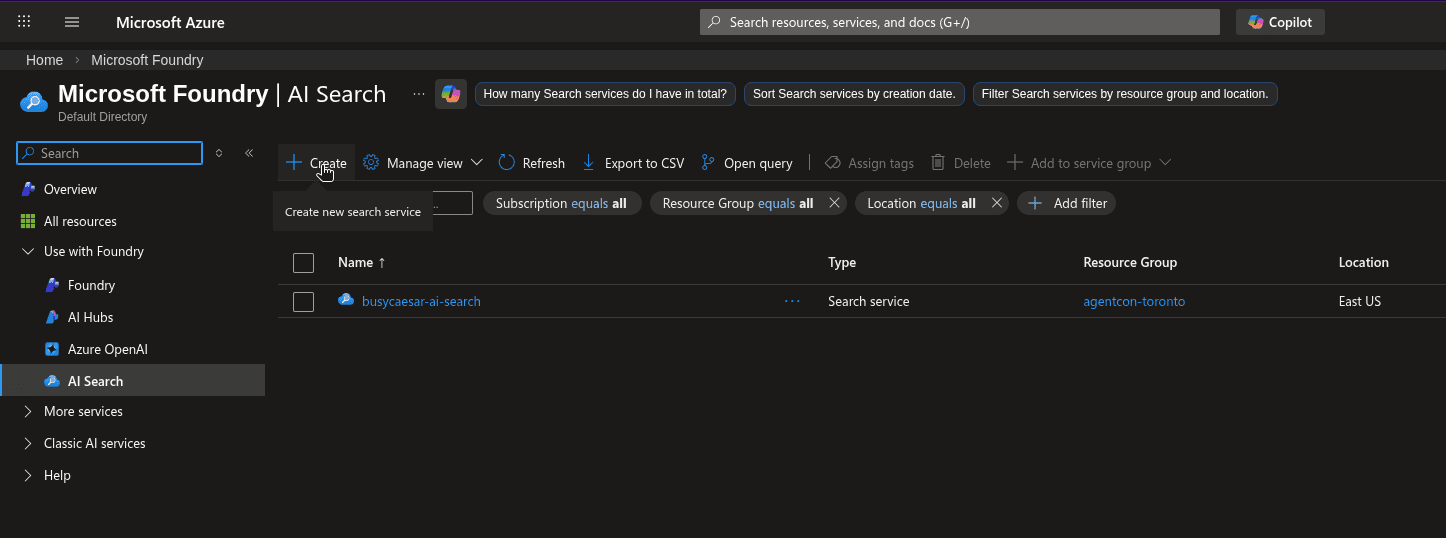Open the Azure apps grid launcher
Image resolution: width=1446 pixels, height=538 pixels.
[x=24, y=21]
